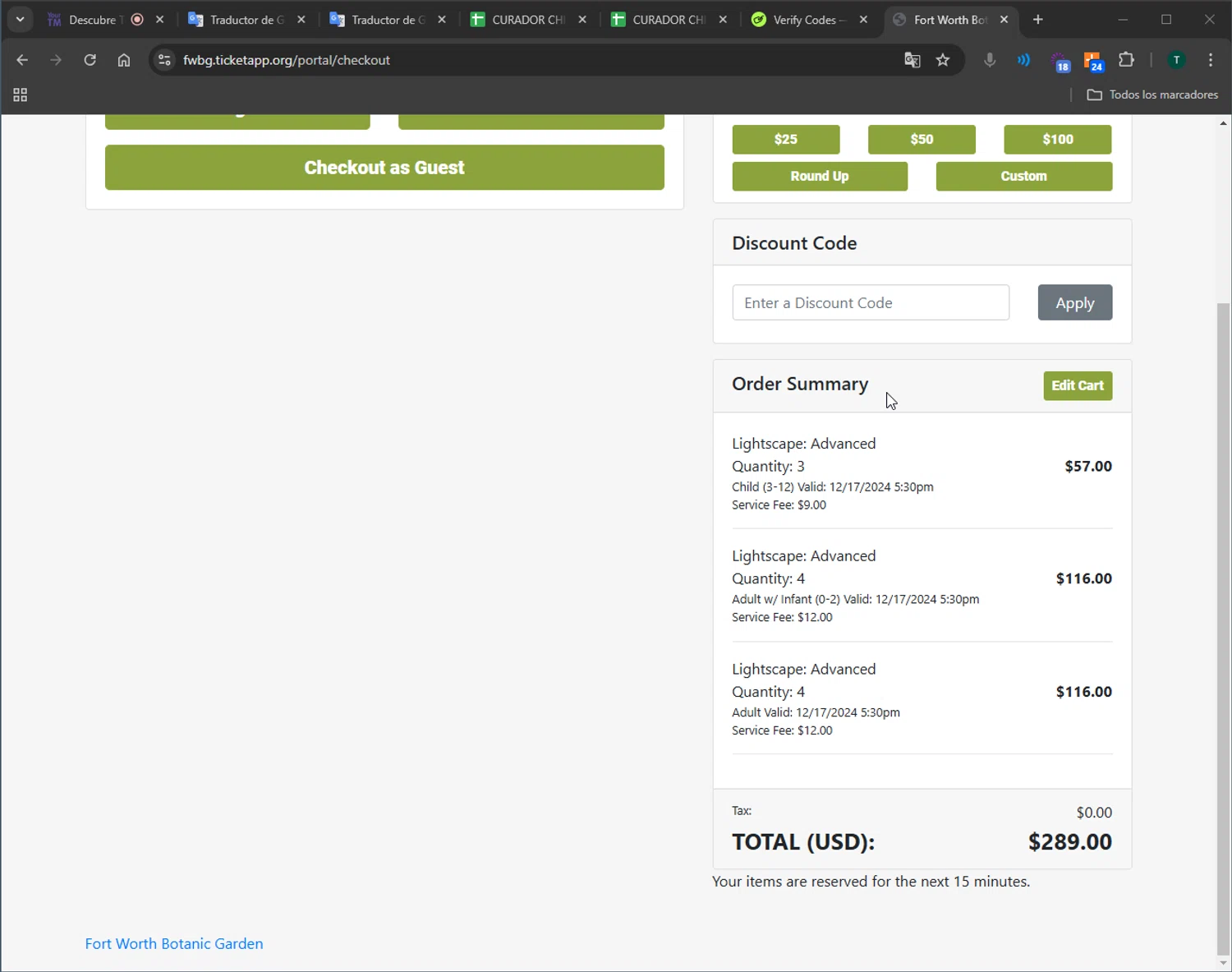The width and height of the screenshot is (1232, 972).
Task: Click the Discount Code heading
Action: 794,243
